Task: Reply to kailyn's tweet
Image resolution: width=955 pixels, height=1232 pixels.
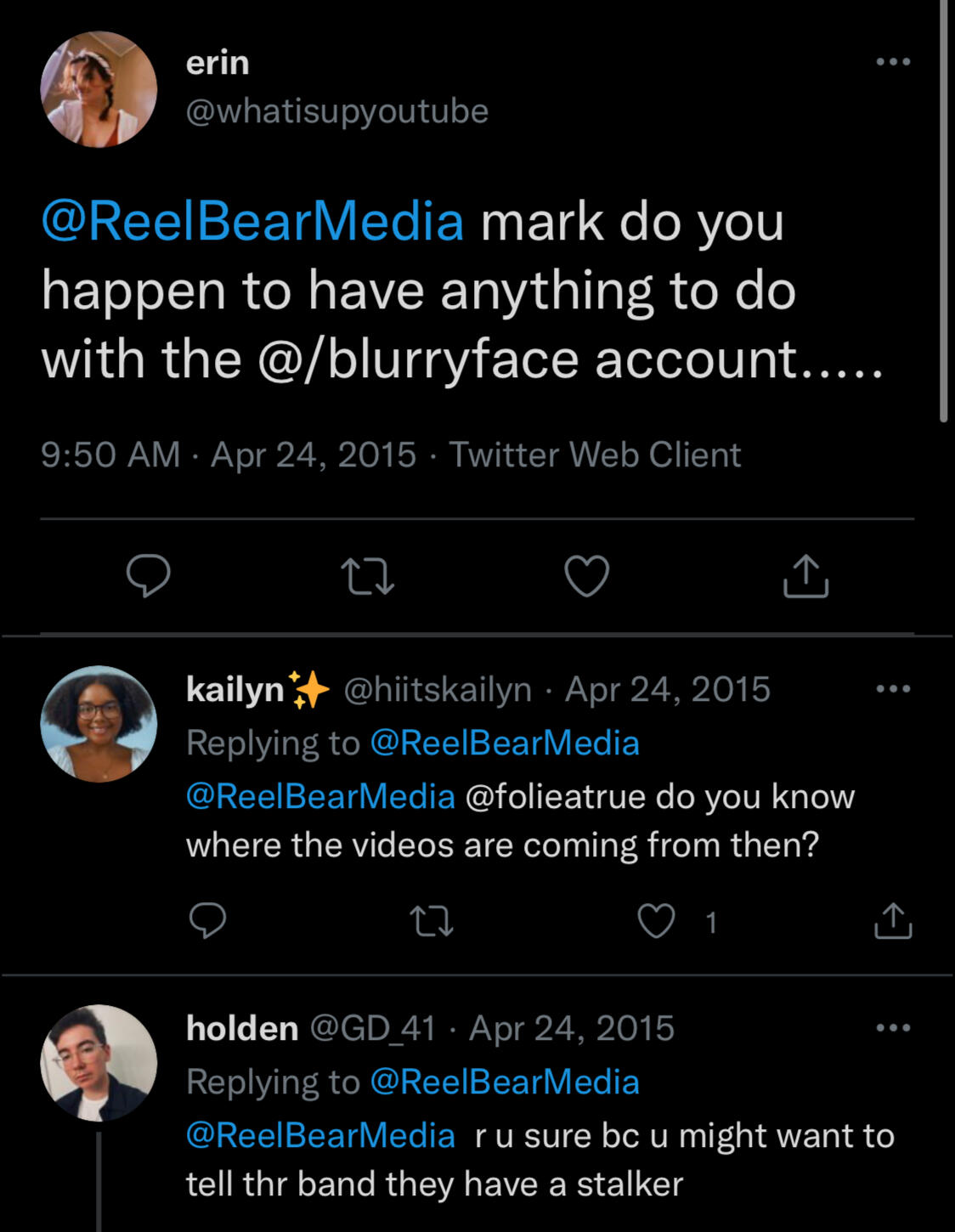Action: point(207,921)
